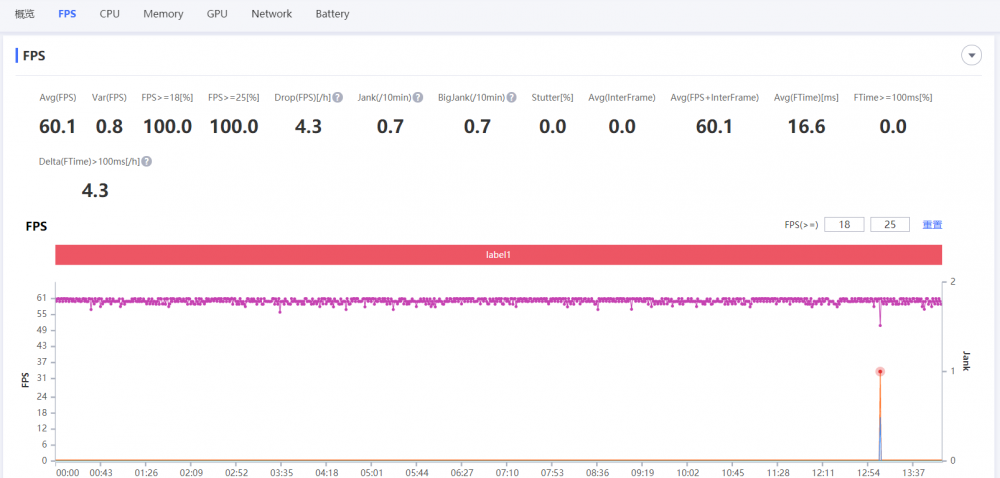Viewport: 1000px width, 478px height.
Task: Click the FPS dip point near 12:54
Action: click(x=880, y=326)
